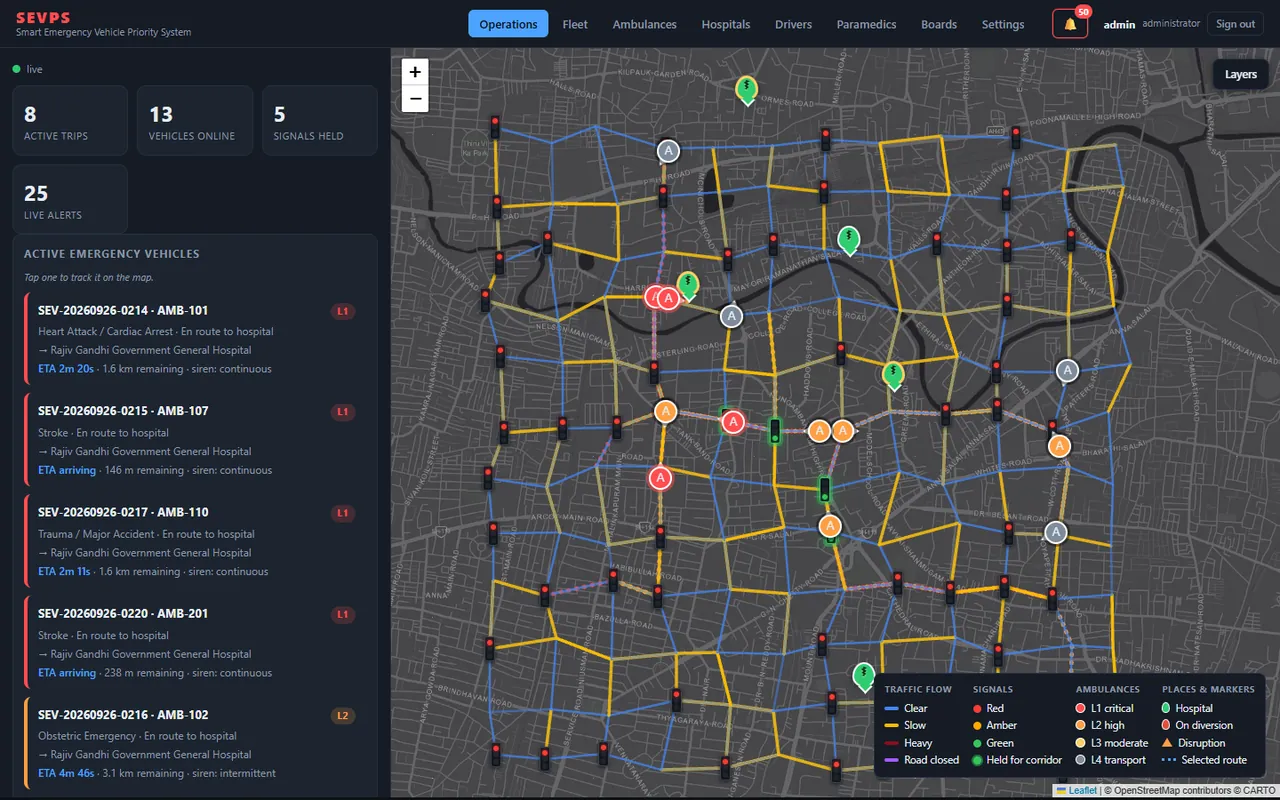The width and height of the screenshot is (1280, 800).
Task: Track the grey ambulance marker on College Road
Action: pos(731,316)
